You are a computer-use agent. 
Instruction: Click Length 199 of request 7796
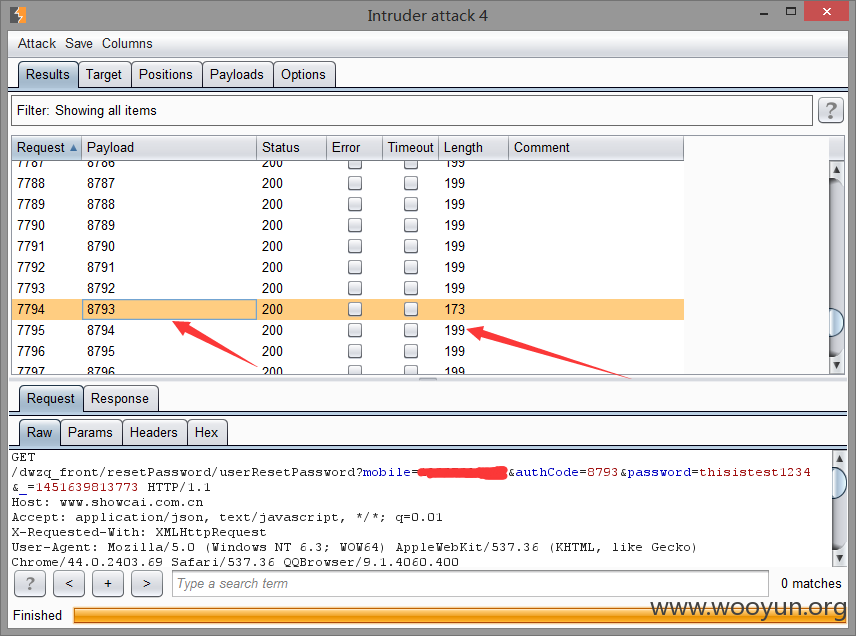click(x=454, y=352)
